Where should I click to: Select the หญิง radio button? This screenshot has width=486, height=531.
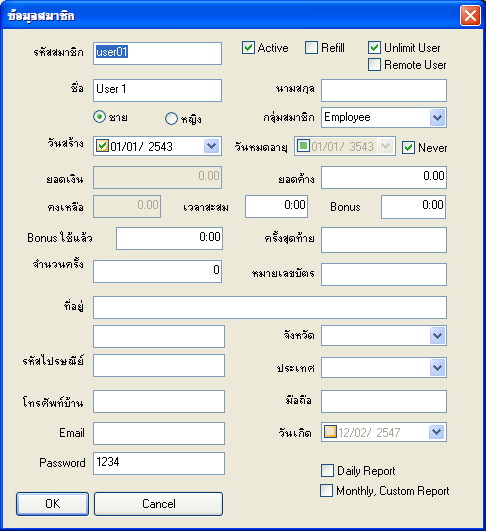pos(171,119)
